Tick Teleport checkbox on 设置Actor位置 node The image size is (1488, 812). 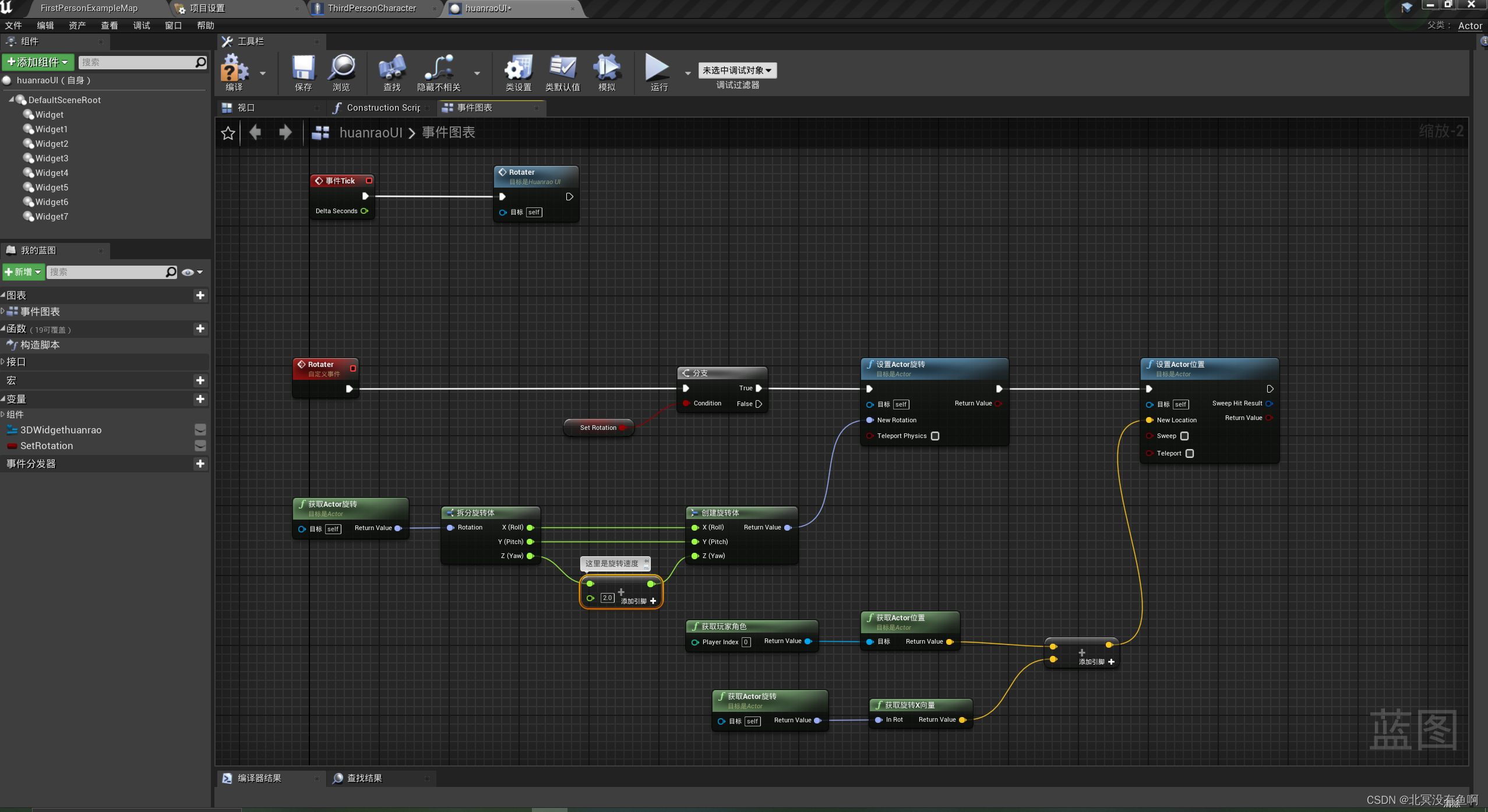tap(1190, 454)
